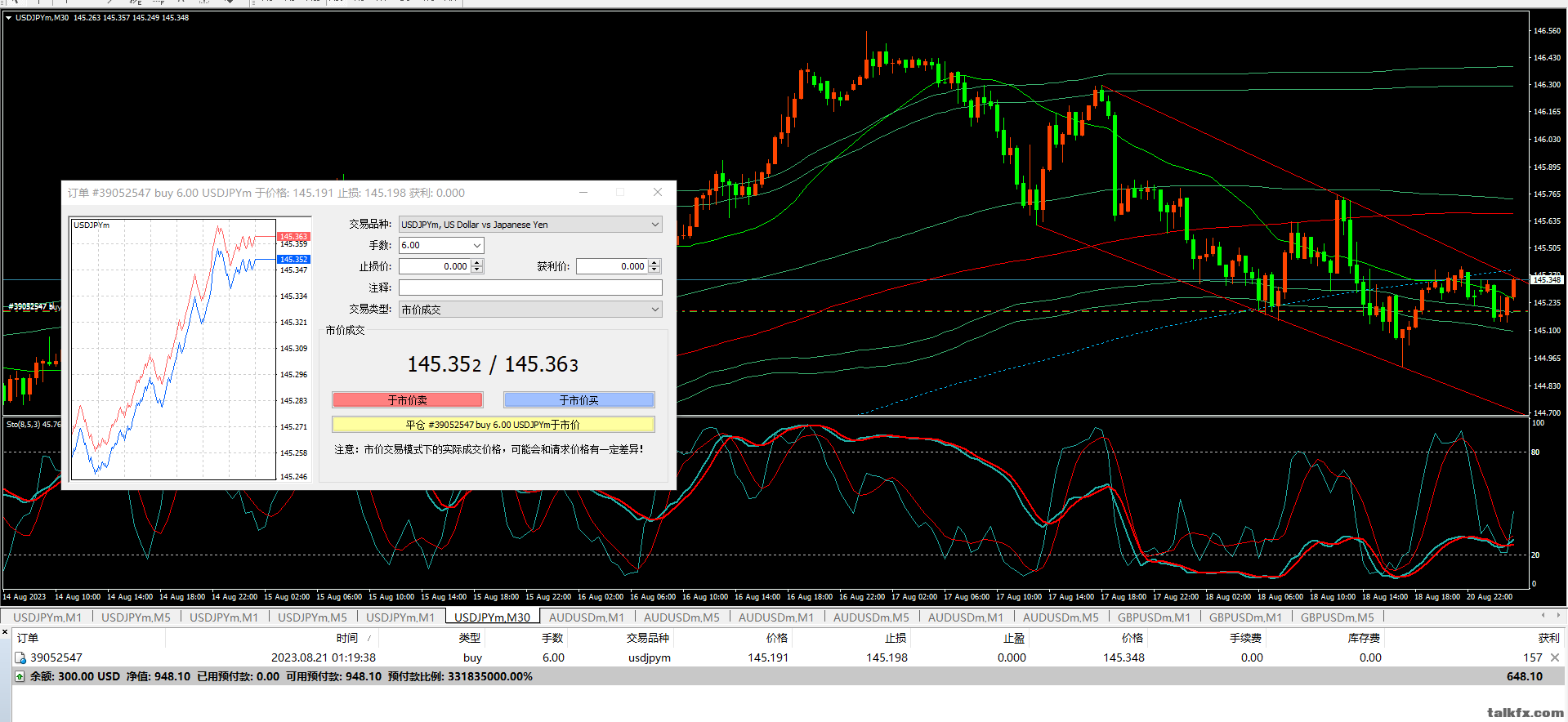Sort by the 手续费 column header
Screen dimensions: 1568x722
[1245, 638]
